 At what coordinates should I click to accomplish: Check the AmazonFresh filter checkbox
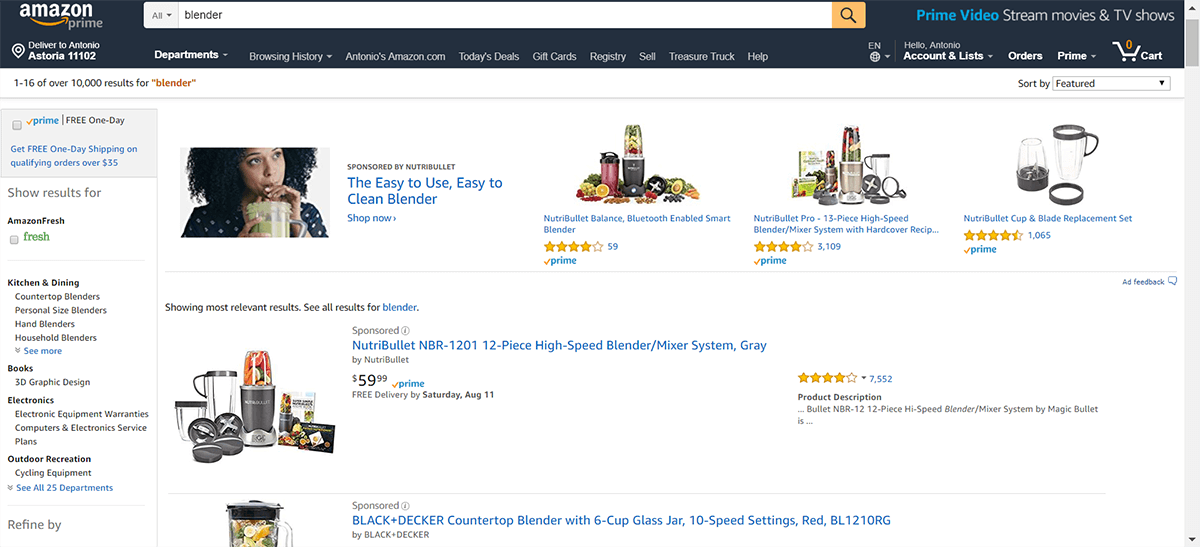[x=14, y=240]
